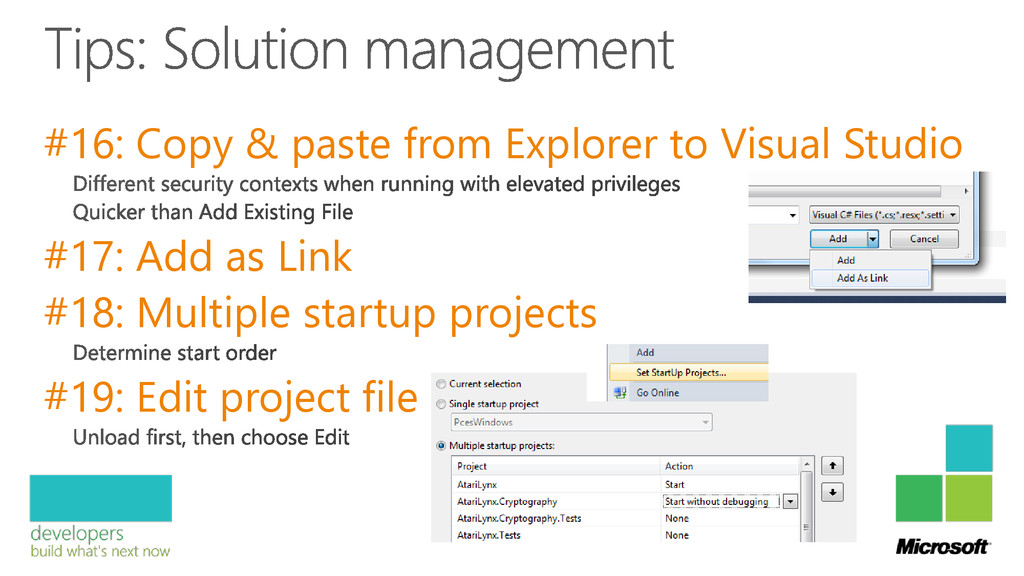This screenshot has height=576, width=1024.
Task: Open the Add button dropdown arrow
Action: coord(872,239)
